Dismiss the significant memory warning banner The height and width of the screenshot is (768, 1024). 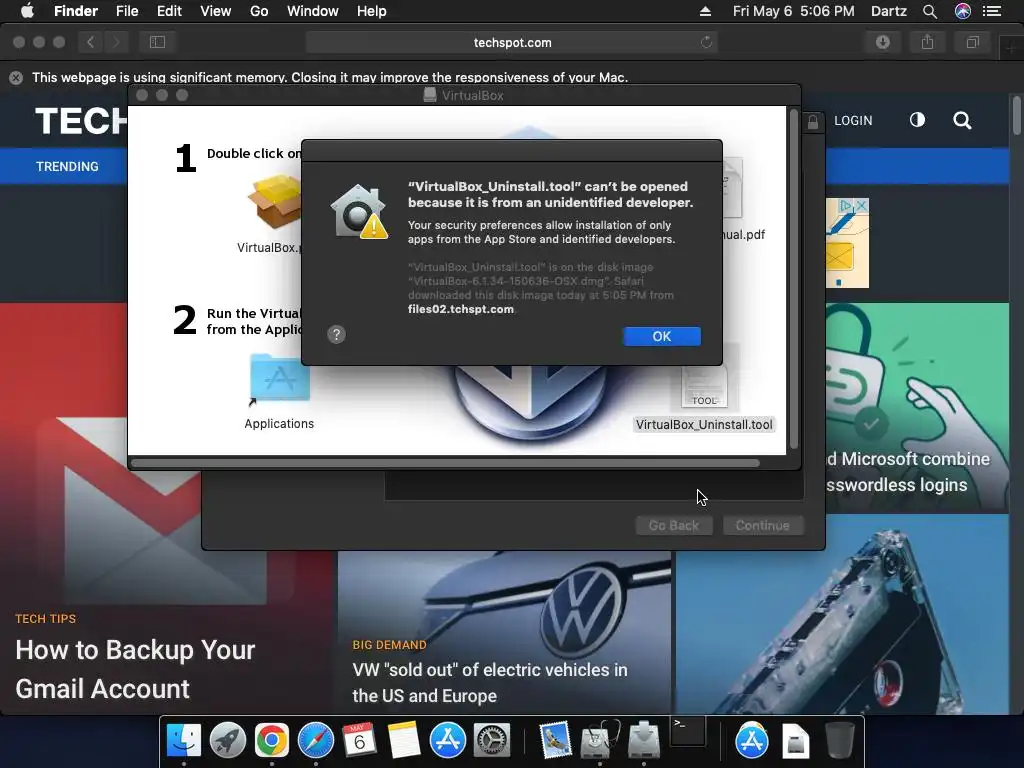(16, 78)
